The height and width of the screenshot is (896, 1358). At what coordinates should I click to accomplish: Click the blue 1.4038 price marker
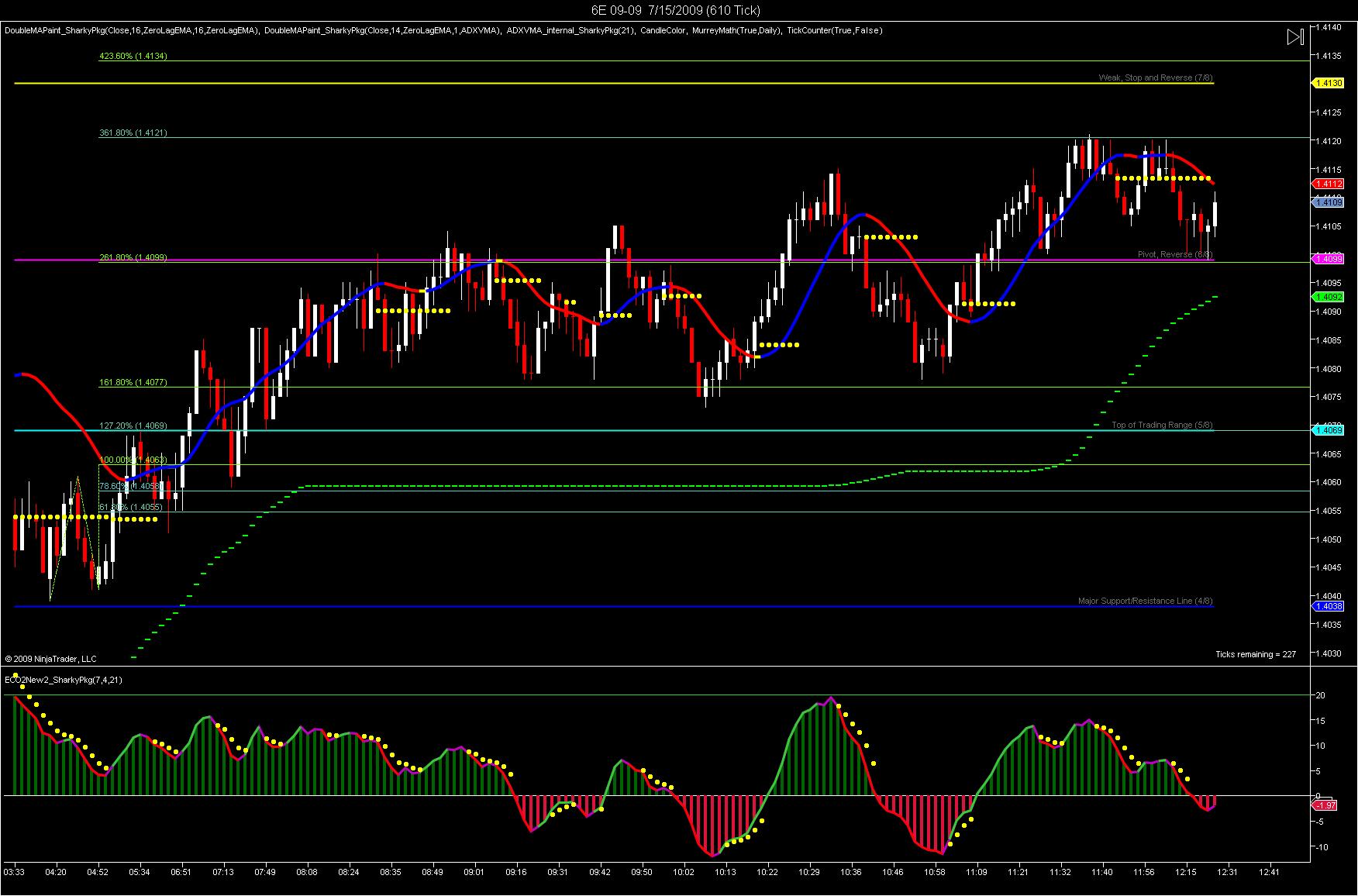click(1328, 606)
